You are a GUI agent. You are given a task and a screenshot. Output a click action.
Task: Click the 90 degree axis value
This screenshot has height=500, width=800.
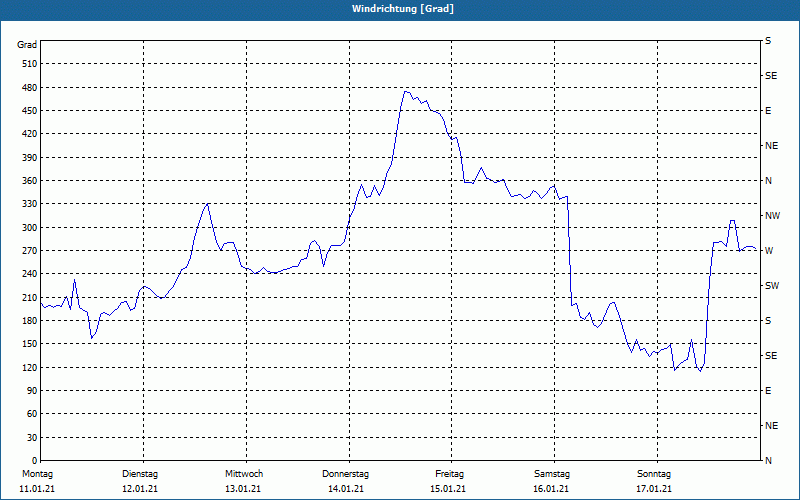(x=33, y=391)
